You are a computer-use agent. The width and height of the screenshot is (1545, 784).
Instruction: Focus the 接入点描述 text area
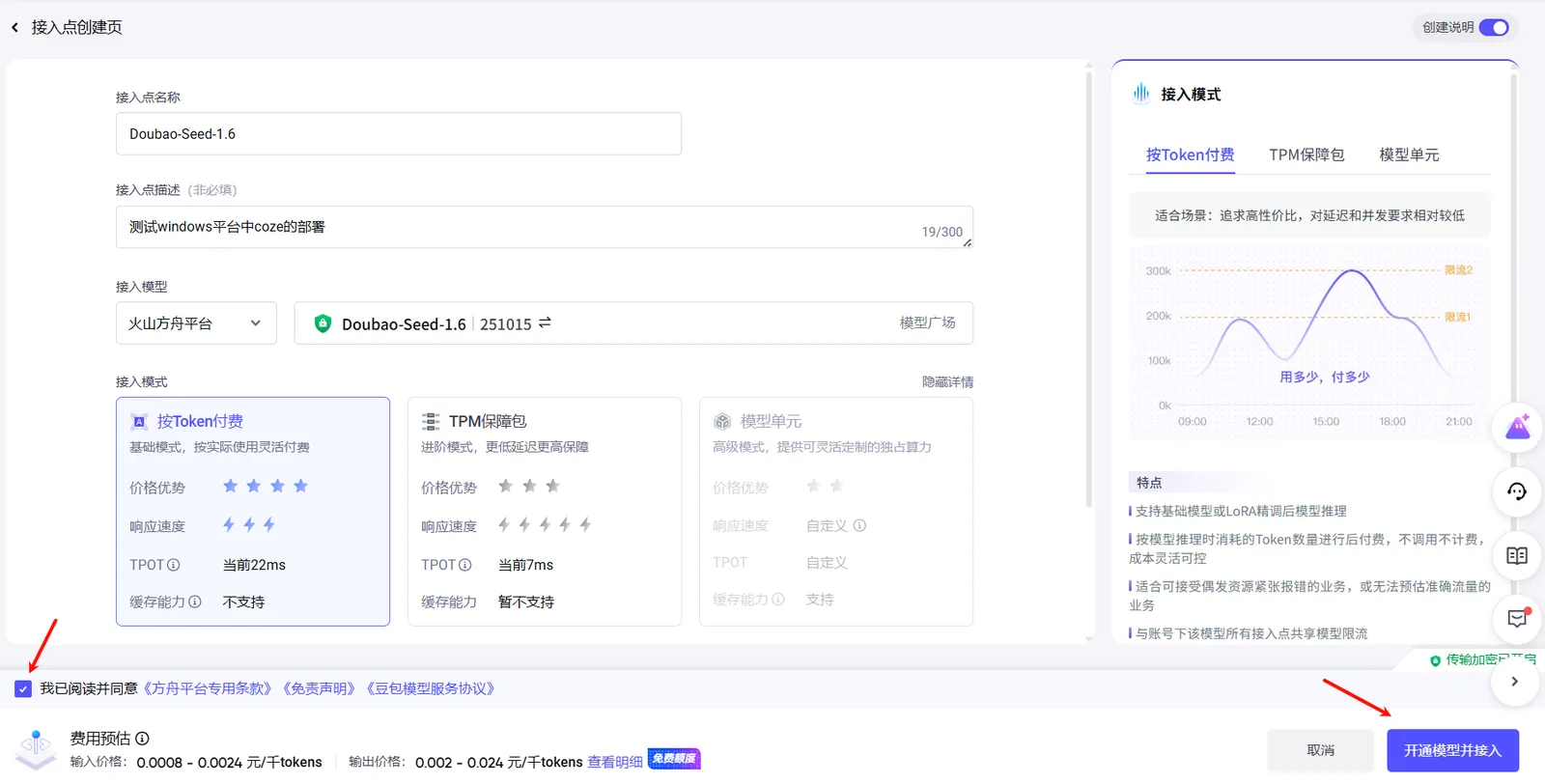545,227
